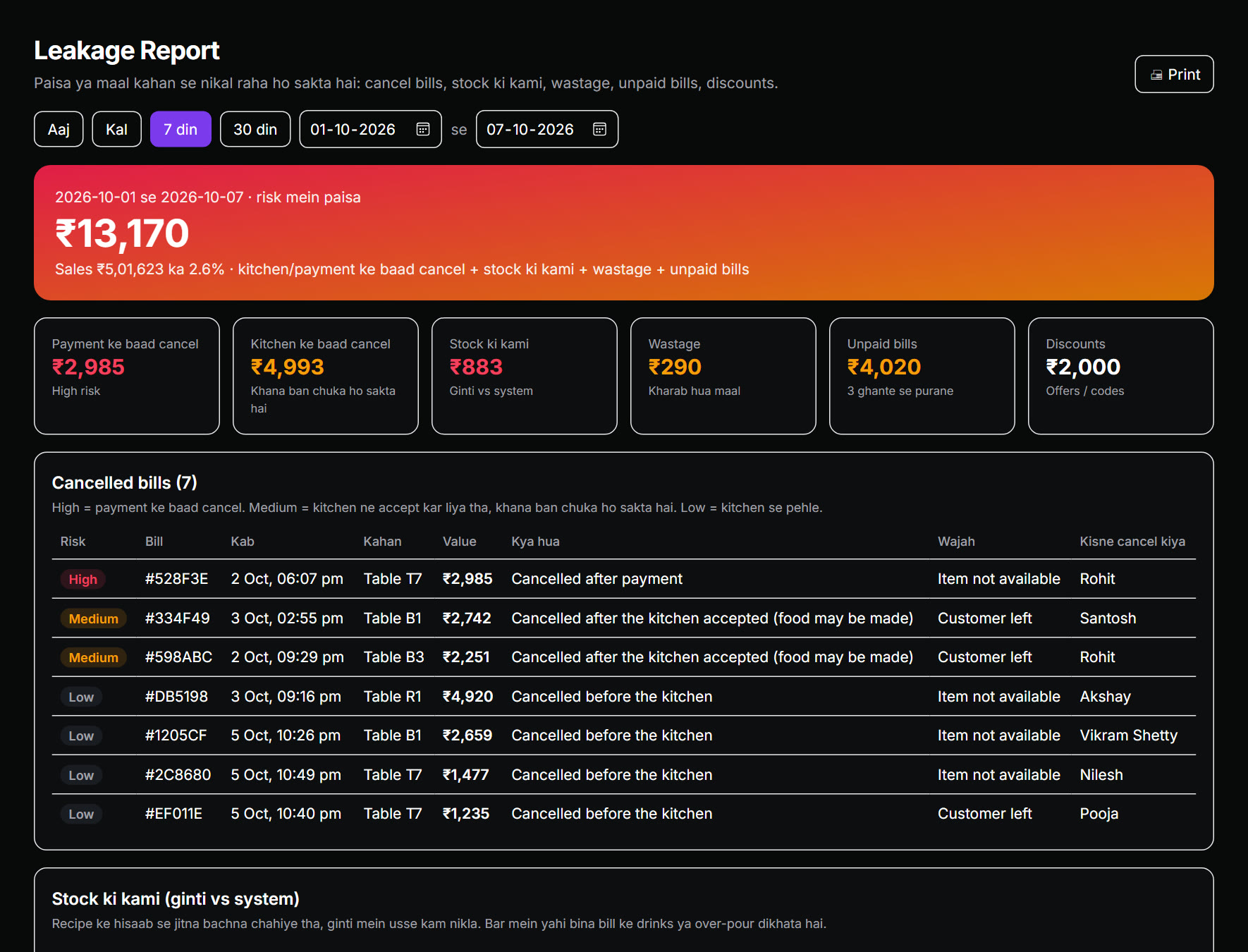Click the Low badge for bill #DB5198
Viewport: 1248px width, 952px height.
[81, 697]
